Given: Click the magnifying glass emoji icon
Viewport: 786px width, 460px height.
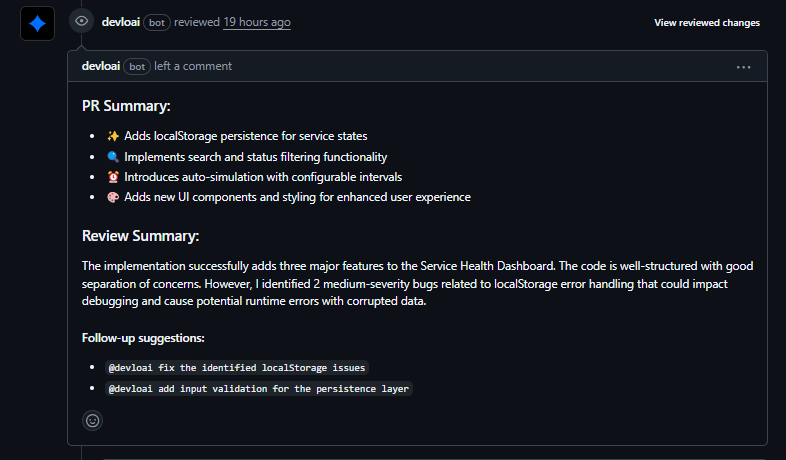Looking at the screenshot, I should pyautogui.click(x=113, y=157).
